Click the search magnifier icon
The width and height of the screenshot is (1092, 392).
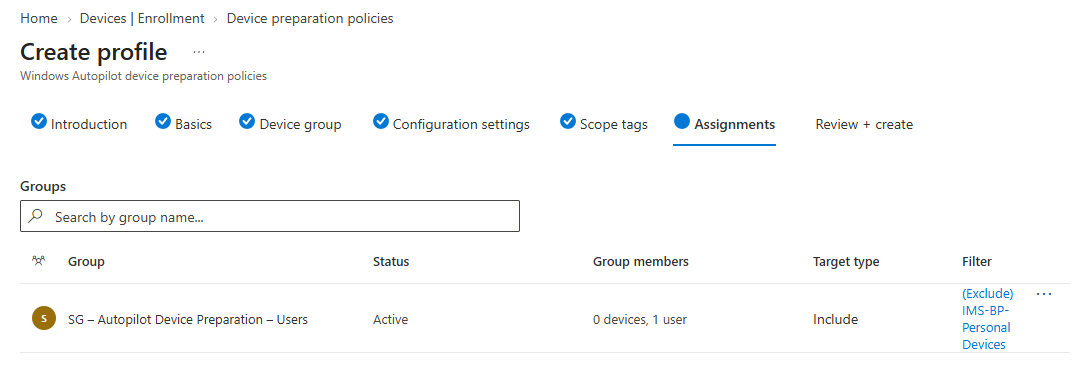coord(36,217)
